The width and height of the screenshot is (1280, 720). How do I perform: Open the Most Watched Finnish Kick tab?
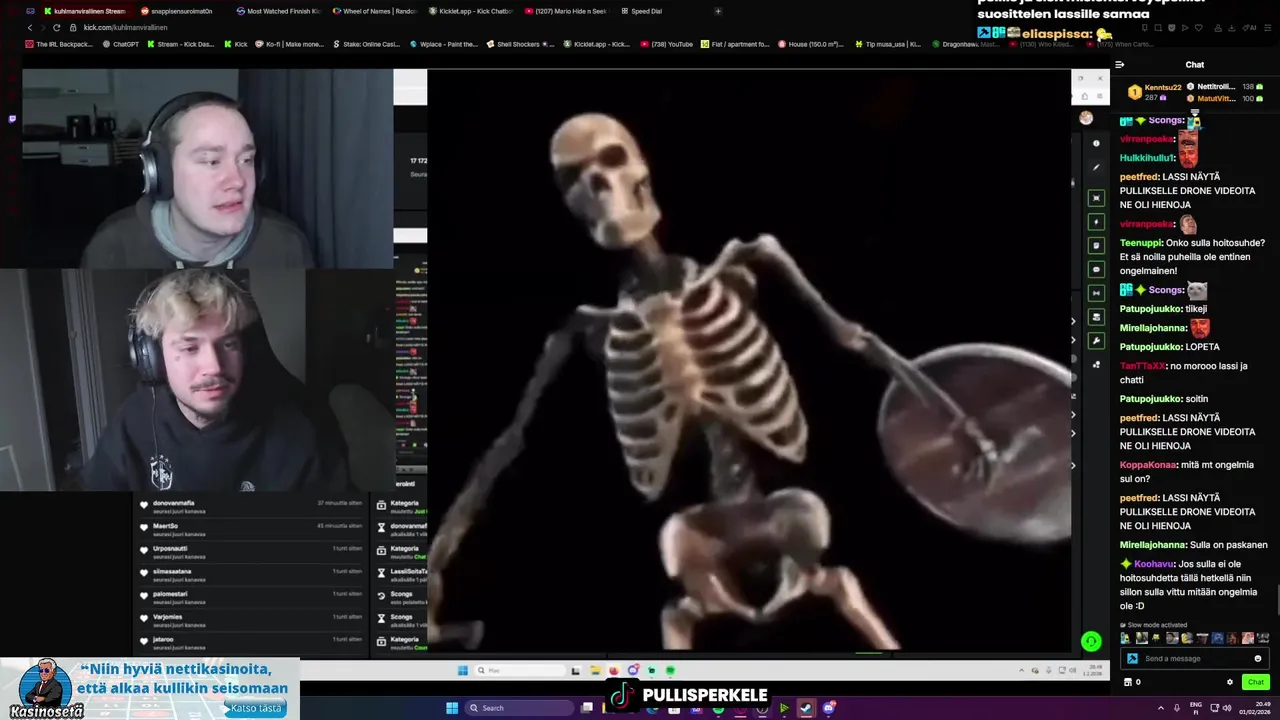click(x=277, y=11)
